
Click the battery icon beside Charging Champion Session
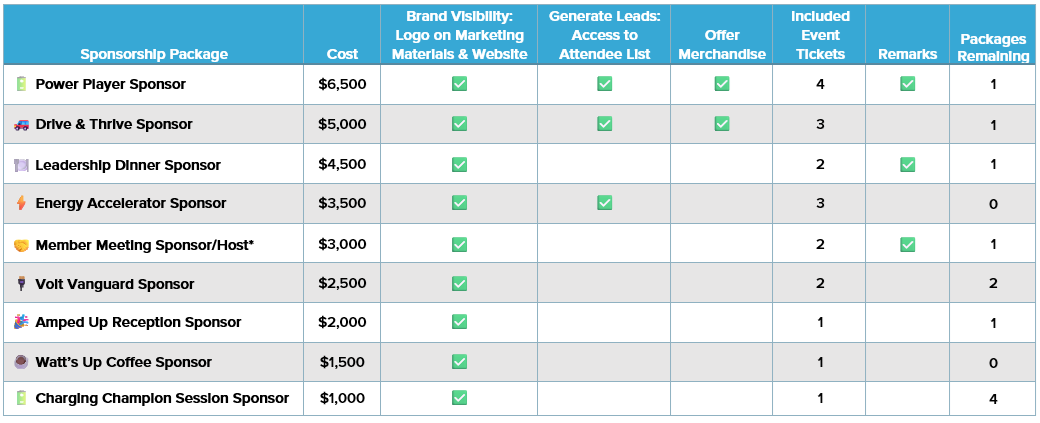(x=22, y=398)
